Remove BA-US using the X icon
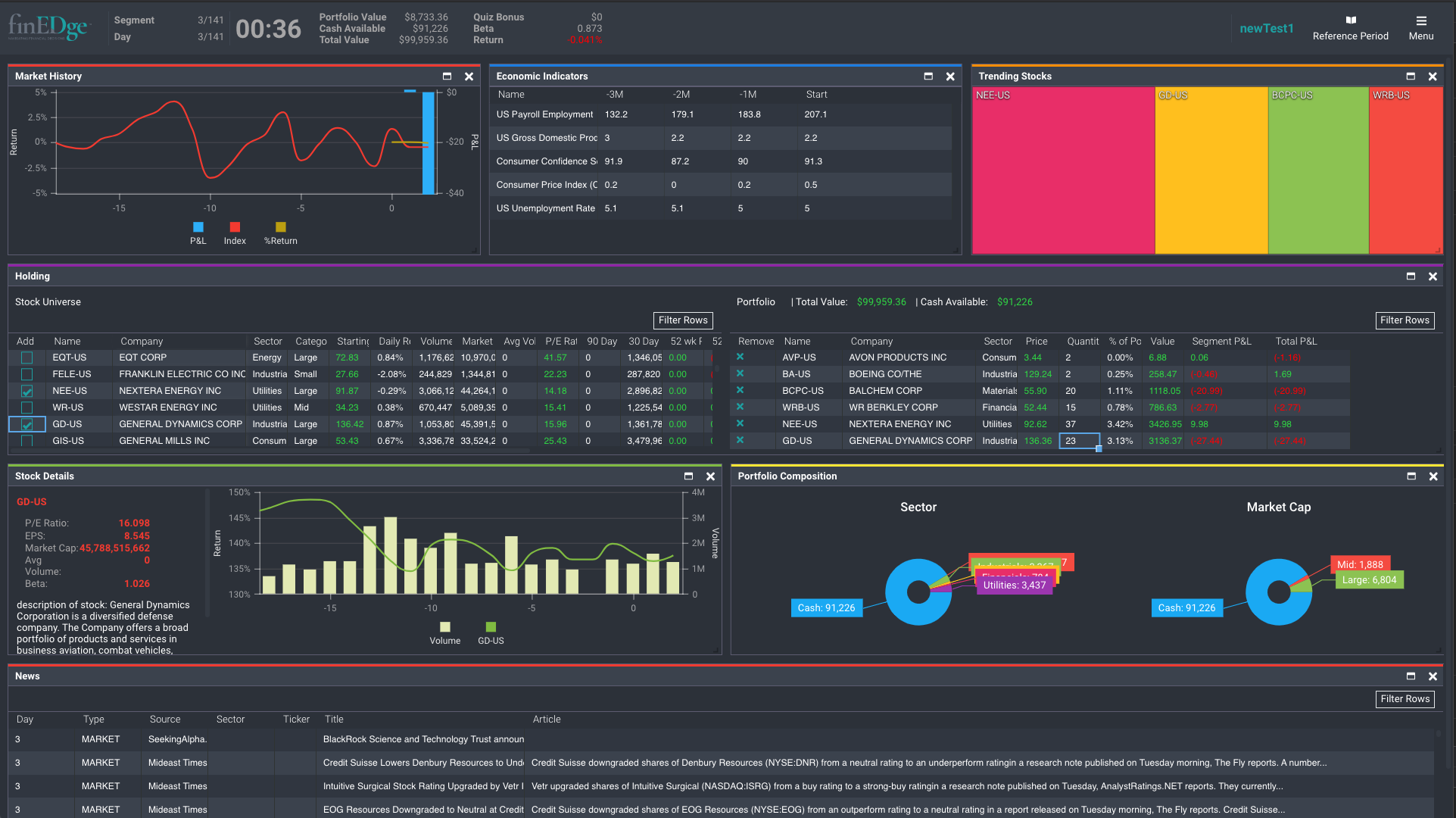The height and width of the screenshot is (818, 1456). [x=740, y=373]
